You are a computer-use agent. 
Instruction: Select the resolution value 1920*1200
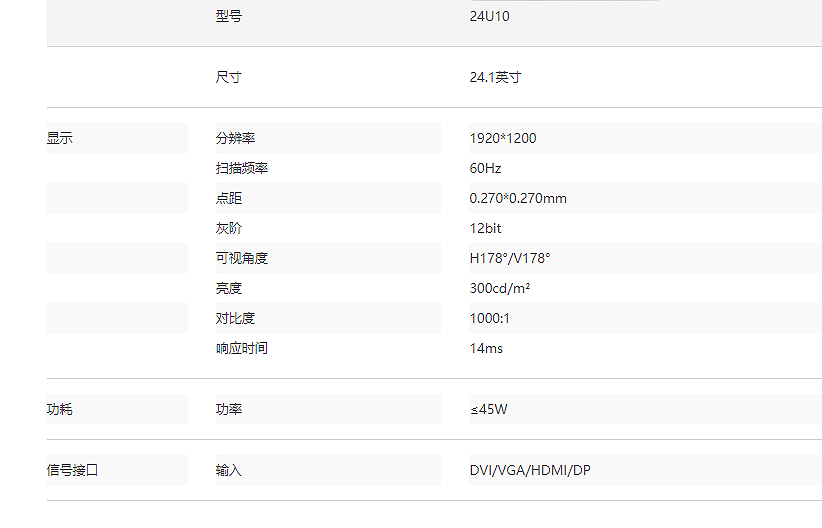tap(503, 138)
